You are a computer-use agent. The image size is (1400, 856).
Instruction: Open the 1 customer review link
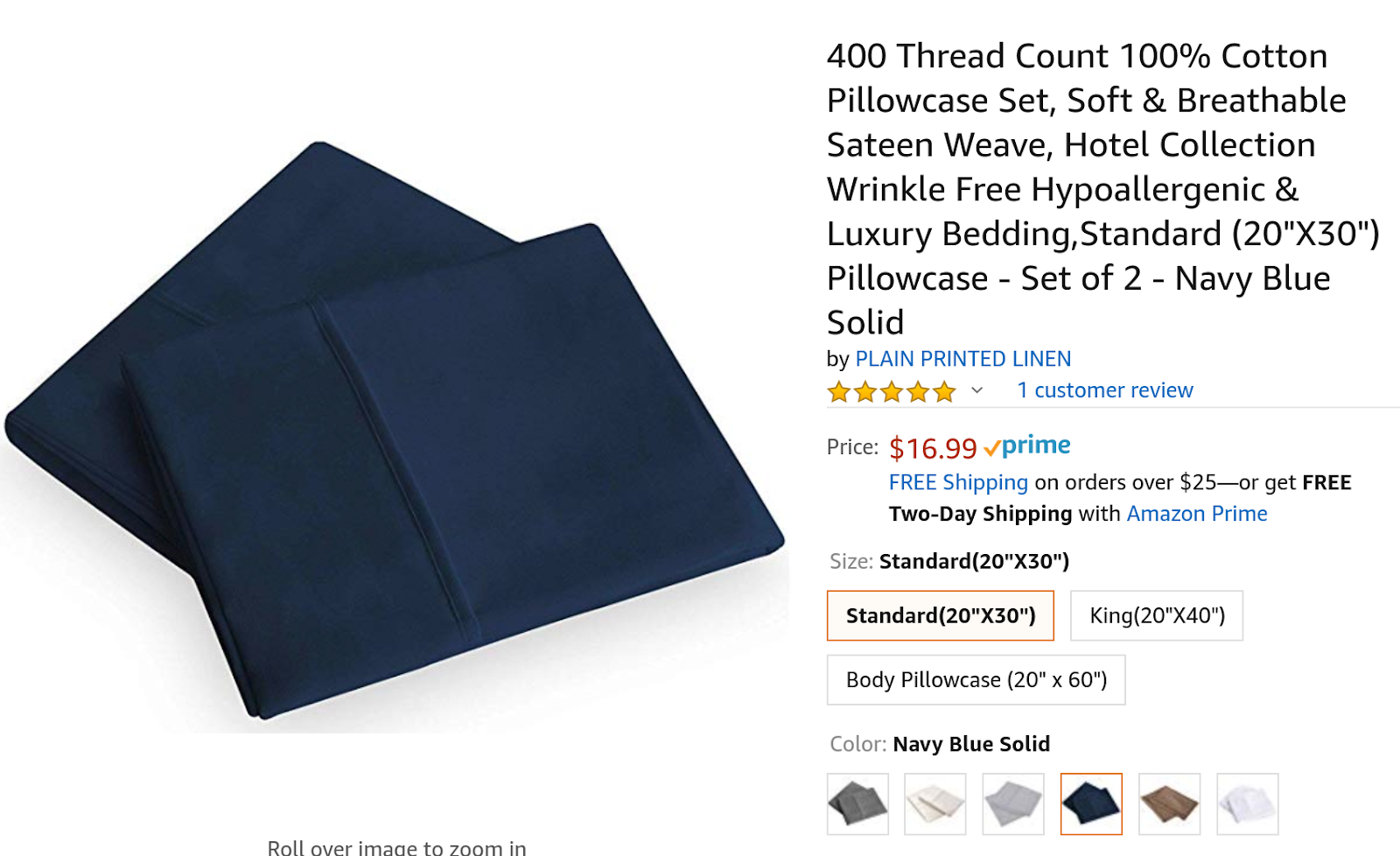pyautogui.click(x=1105, y=390)
